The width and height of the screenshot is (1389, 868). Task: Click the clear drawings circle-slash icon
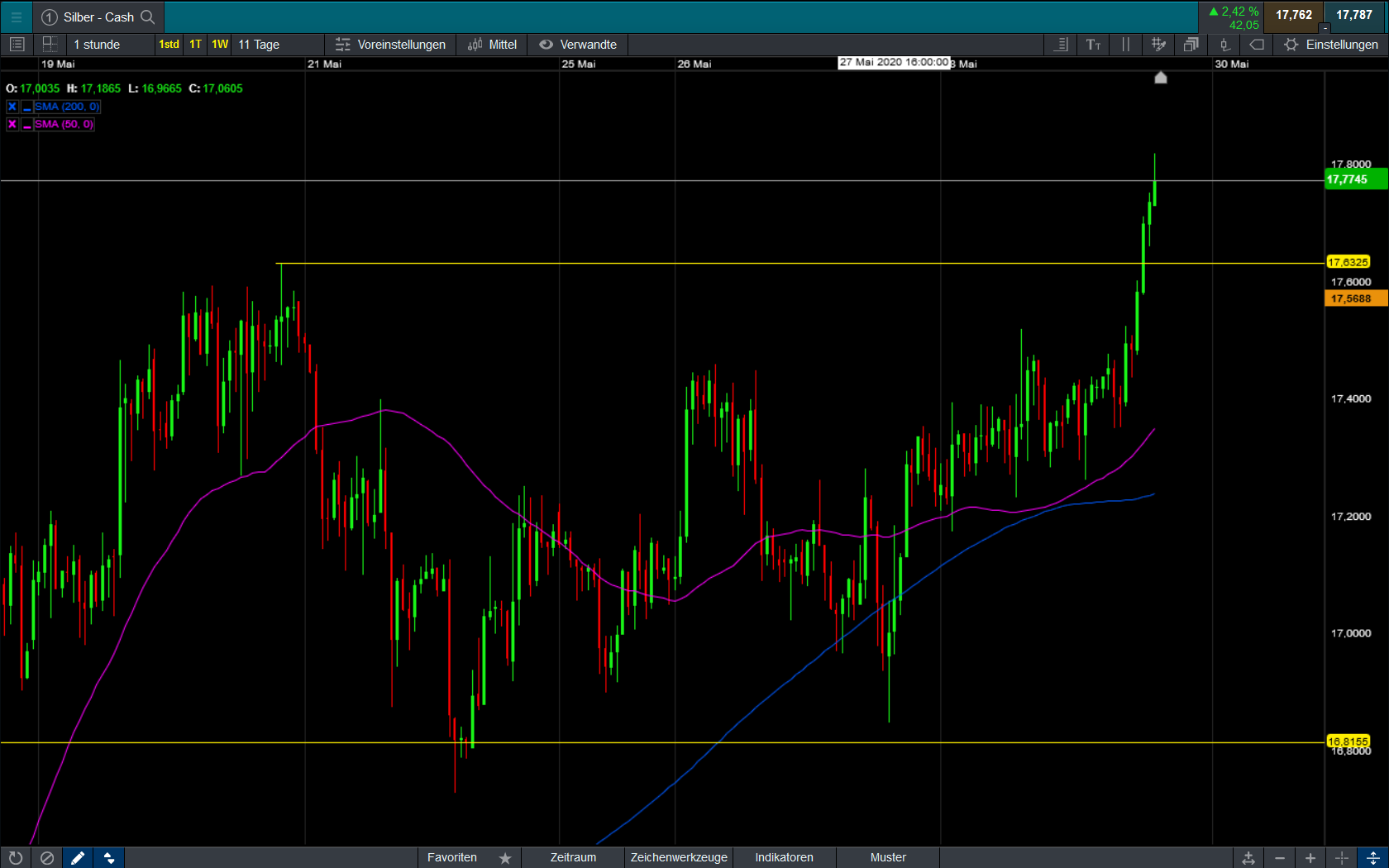click(47, 858)
